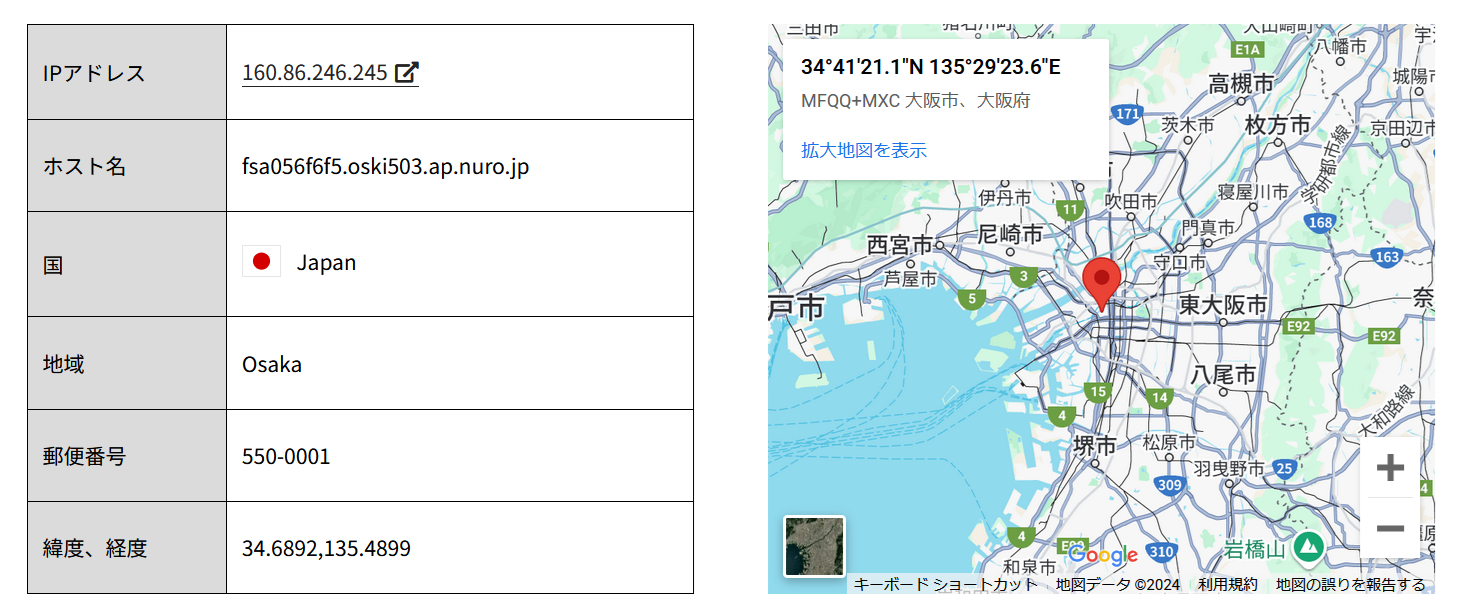Open キーボード ショートカット on map
Screen dimensions: 1463x605
click(945, 585)
